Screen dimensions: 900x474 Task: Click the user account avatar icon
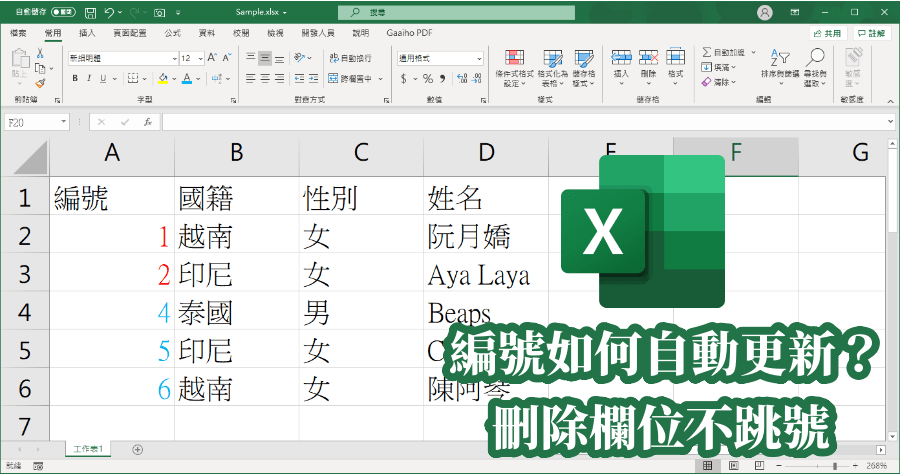click(x=765, y=12)
